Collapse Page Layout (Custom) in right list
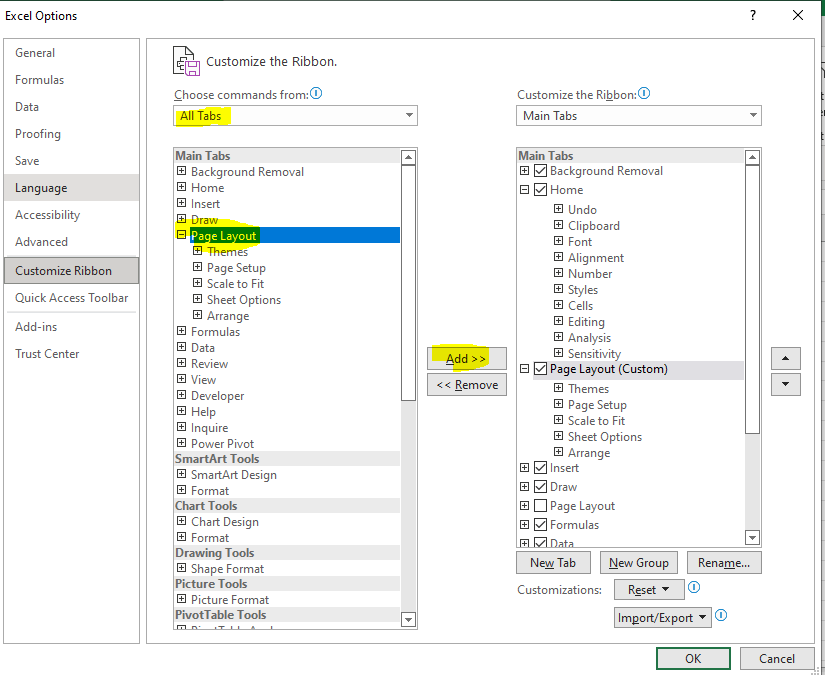825x675 pixels. click(x=525, y=369)
